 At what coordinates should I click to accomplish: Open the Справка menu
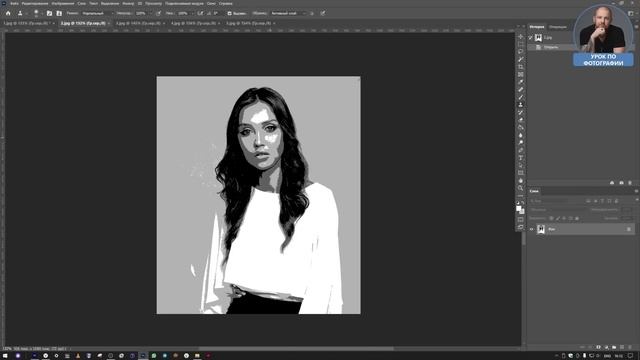(225, 3)
